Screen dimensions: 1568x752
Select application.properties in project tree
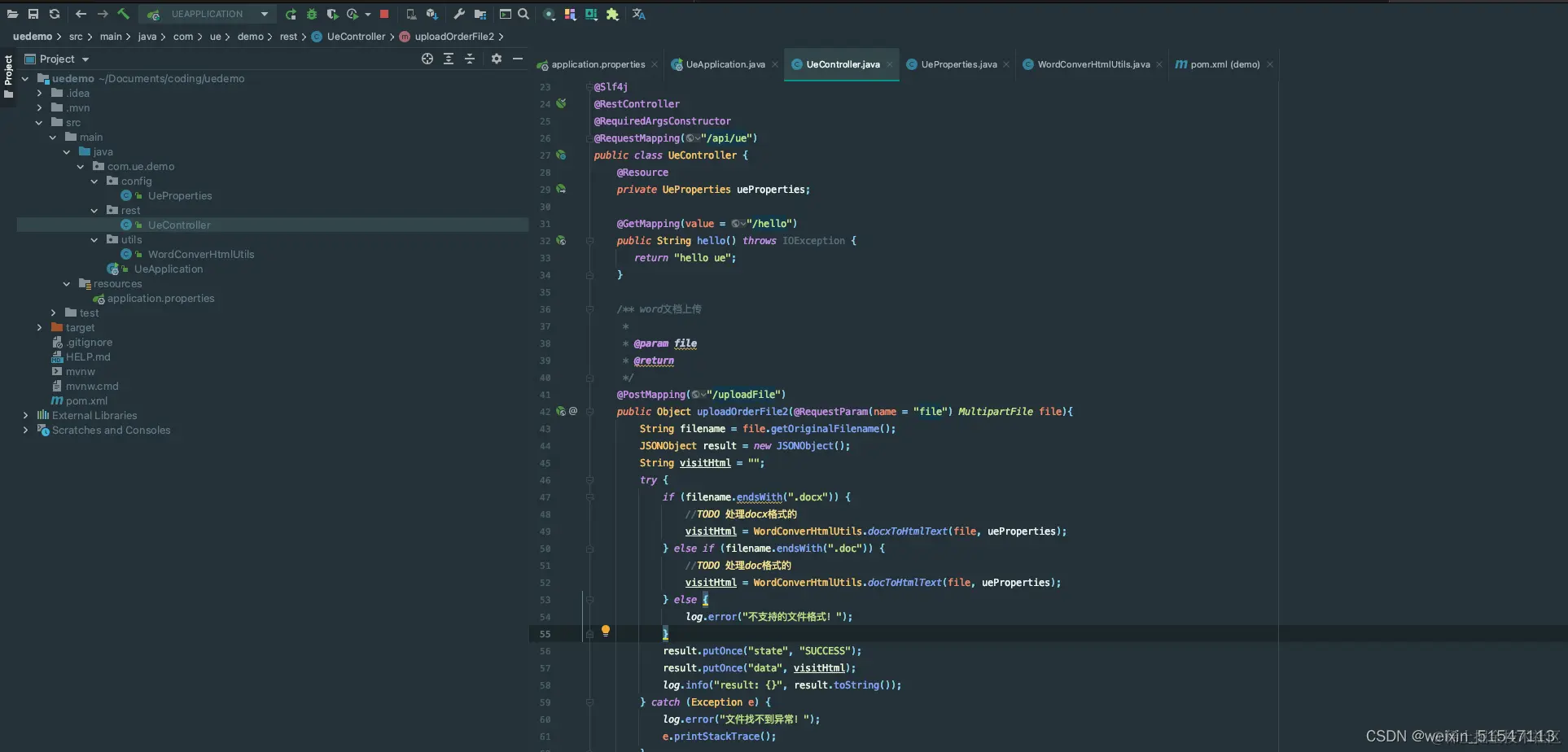pyautogui.click(x=160, y=299)
